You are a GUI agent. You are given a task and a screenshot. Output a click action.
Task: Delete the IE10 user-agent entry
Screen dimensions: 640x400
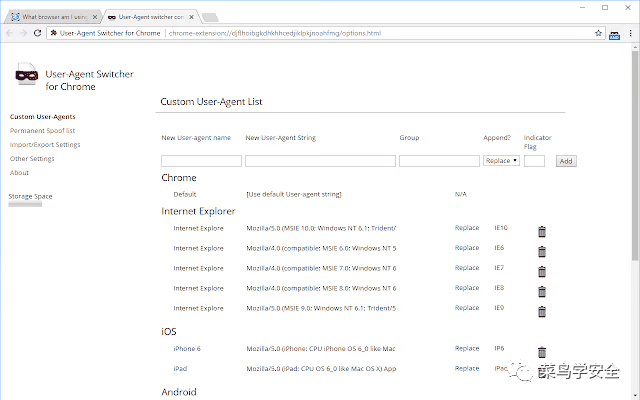tap(542, 231)
